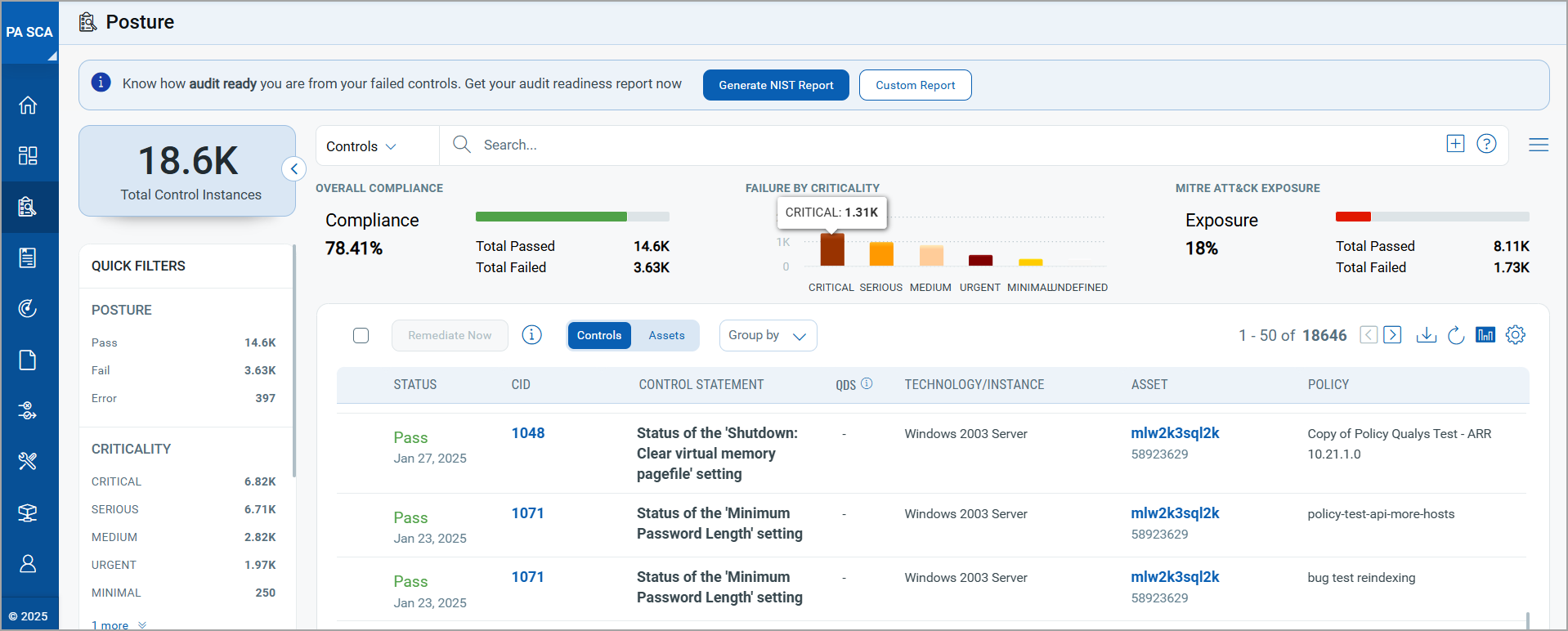Sort by the CID column header

[x=521, y=384]
